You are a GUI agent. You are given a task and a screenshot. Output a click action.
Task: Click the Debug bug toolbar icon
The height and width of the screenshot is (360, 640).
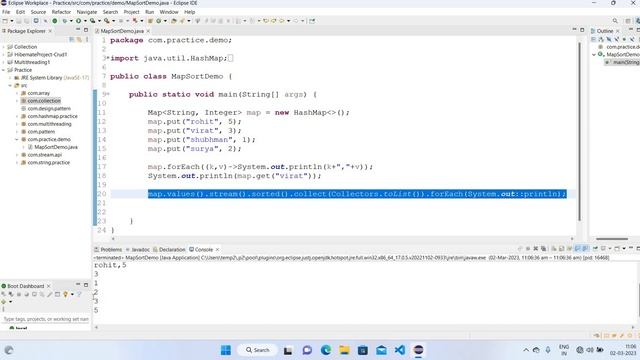64,21
